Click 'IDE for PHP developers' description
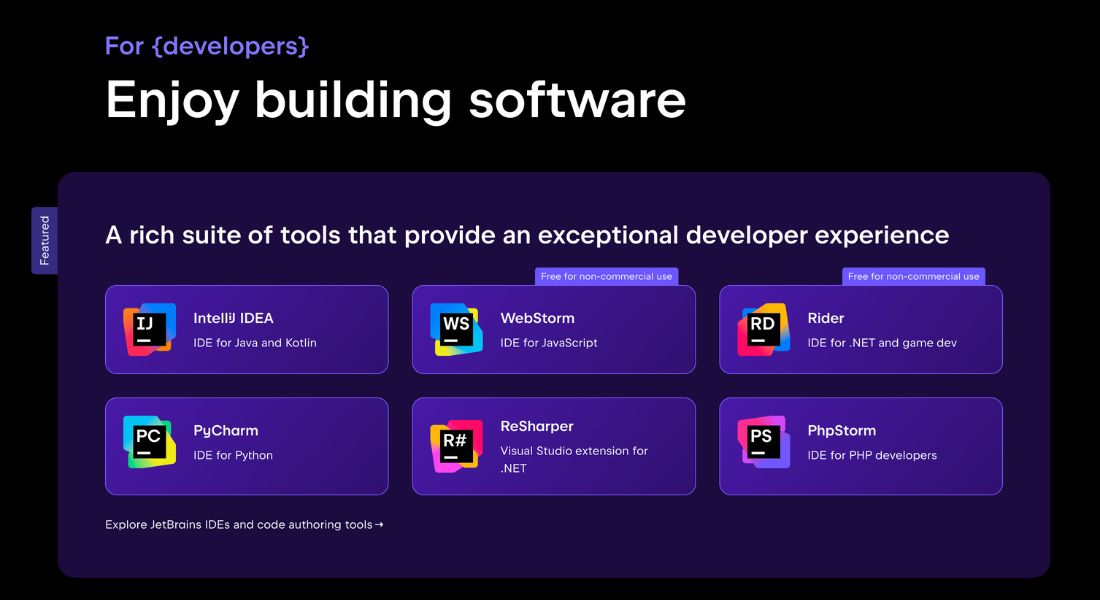Screen dimensions: 1100x600 (872, 455)
